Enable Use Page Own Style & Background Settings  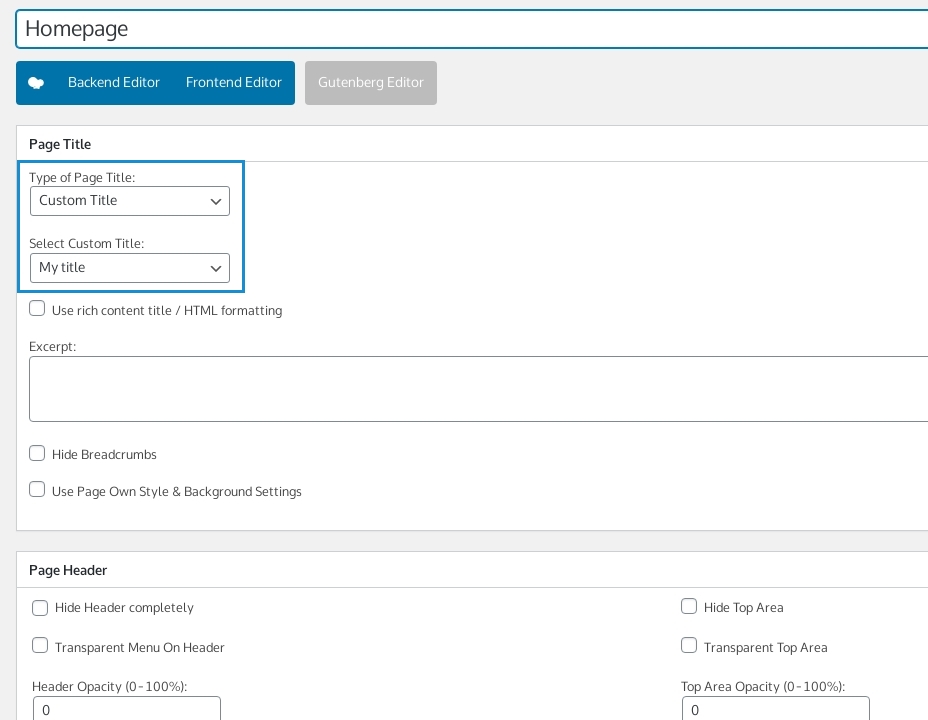[37, 490]
